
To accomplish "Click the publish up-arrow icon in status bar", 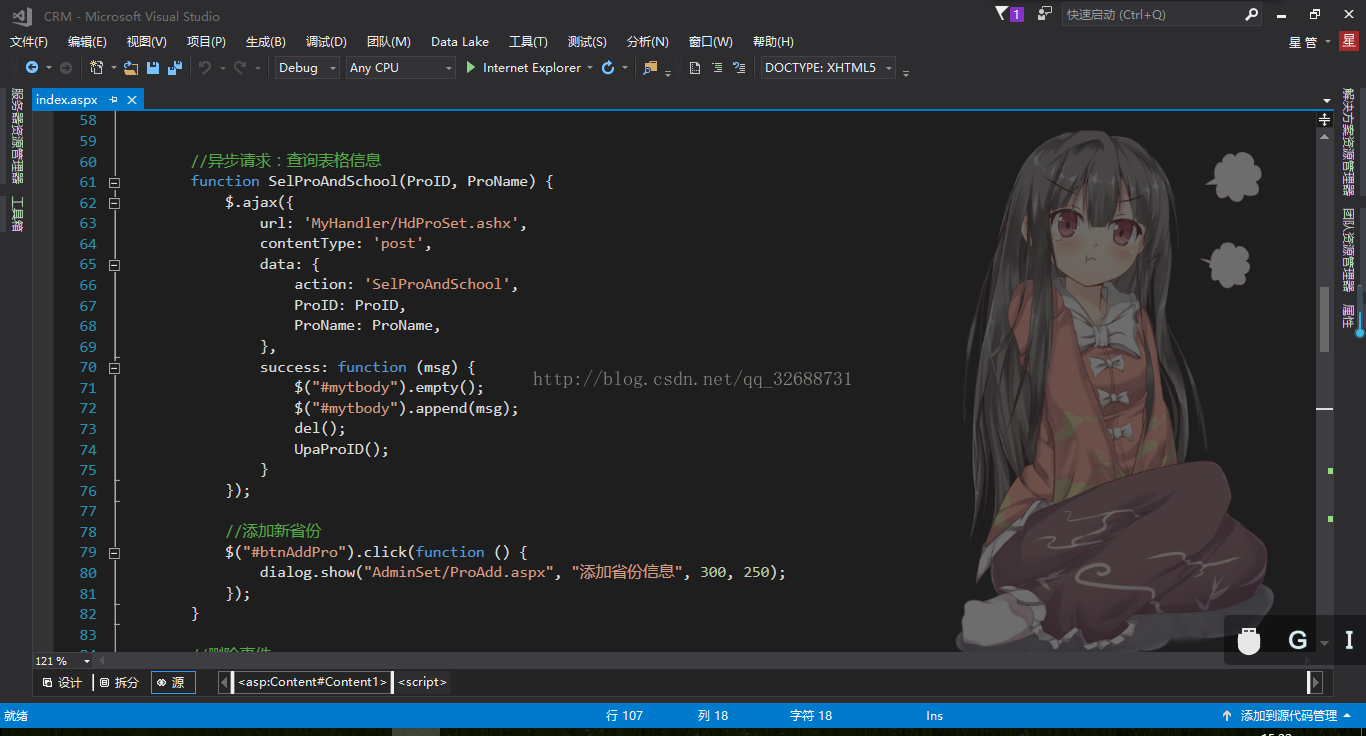I will pos(1227,716).
